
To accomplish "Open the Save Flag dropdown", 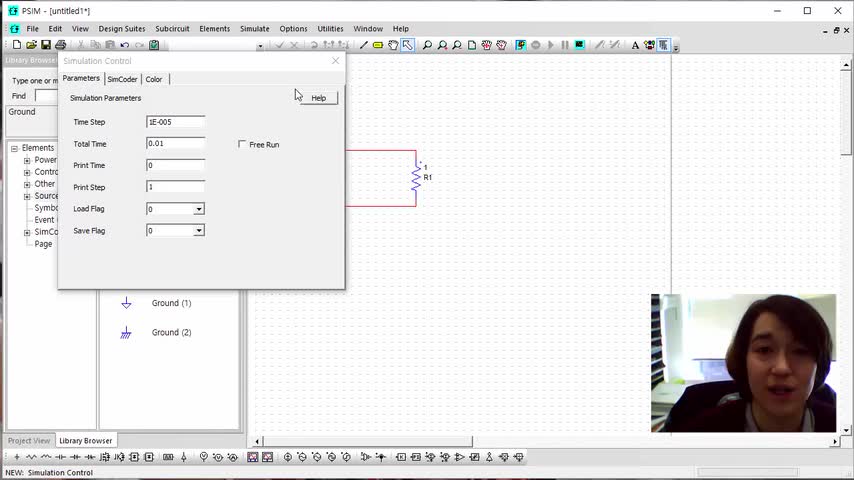I will point(199,231).
